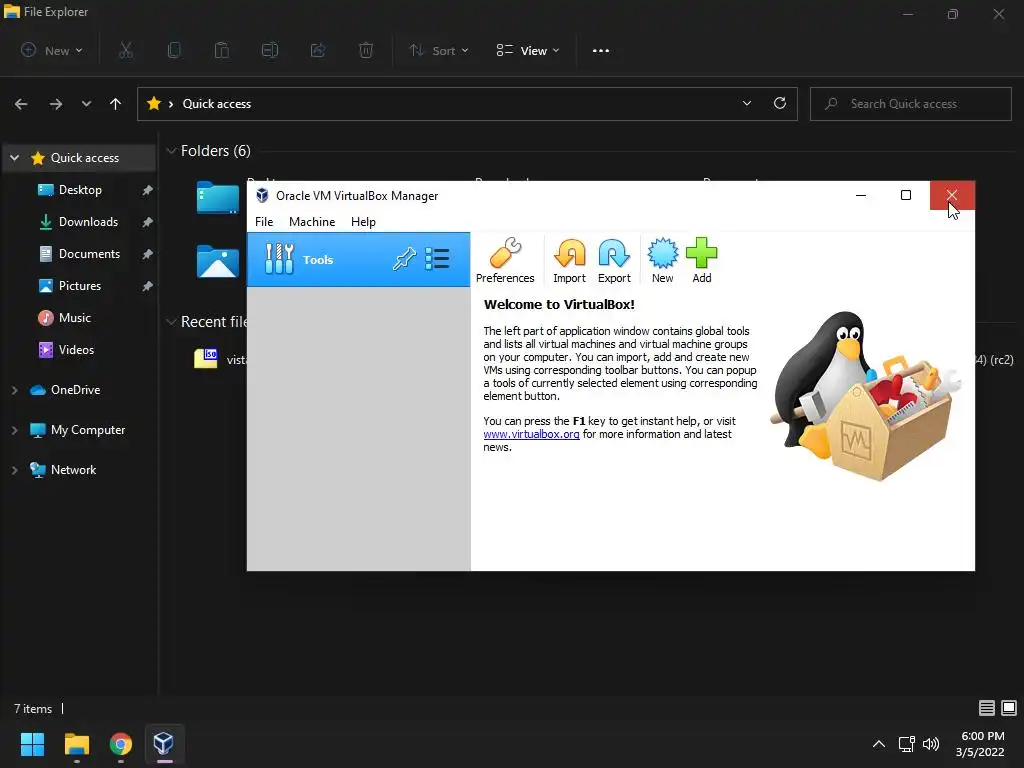Expand the OneDrive tree node
This screenshot has height=768, width=1024.
(14, 390)
